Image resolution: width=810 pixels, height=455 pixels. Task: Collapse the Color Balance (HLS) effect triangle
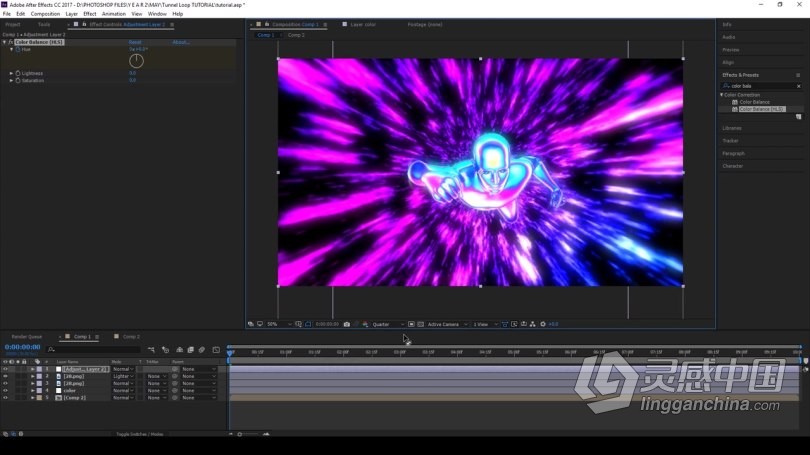click(x=5, y=42)
